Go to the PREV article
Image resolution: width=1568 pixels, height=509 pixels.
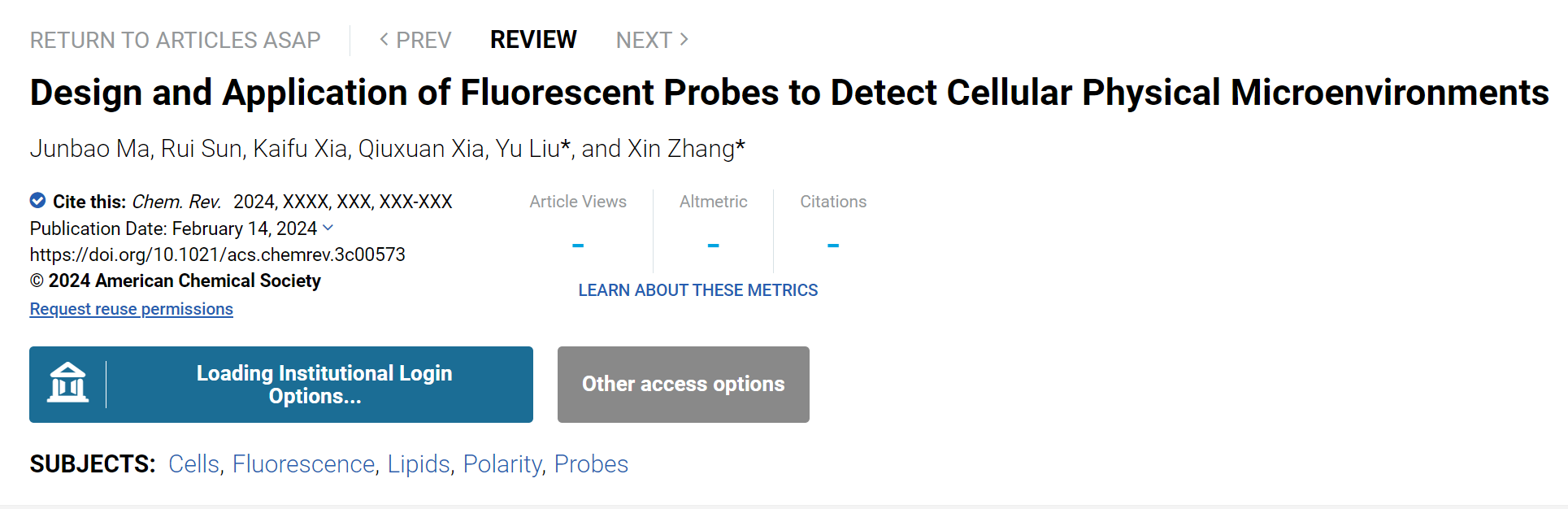coord(415,40)
